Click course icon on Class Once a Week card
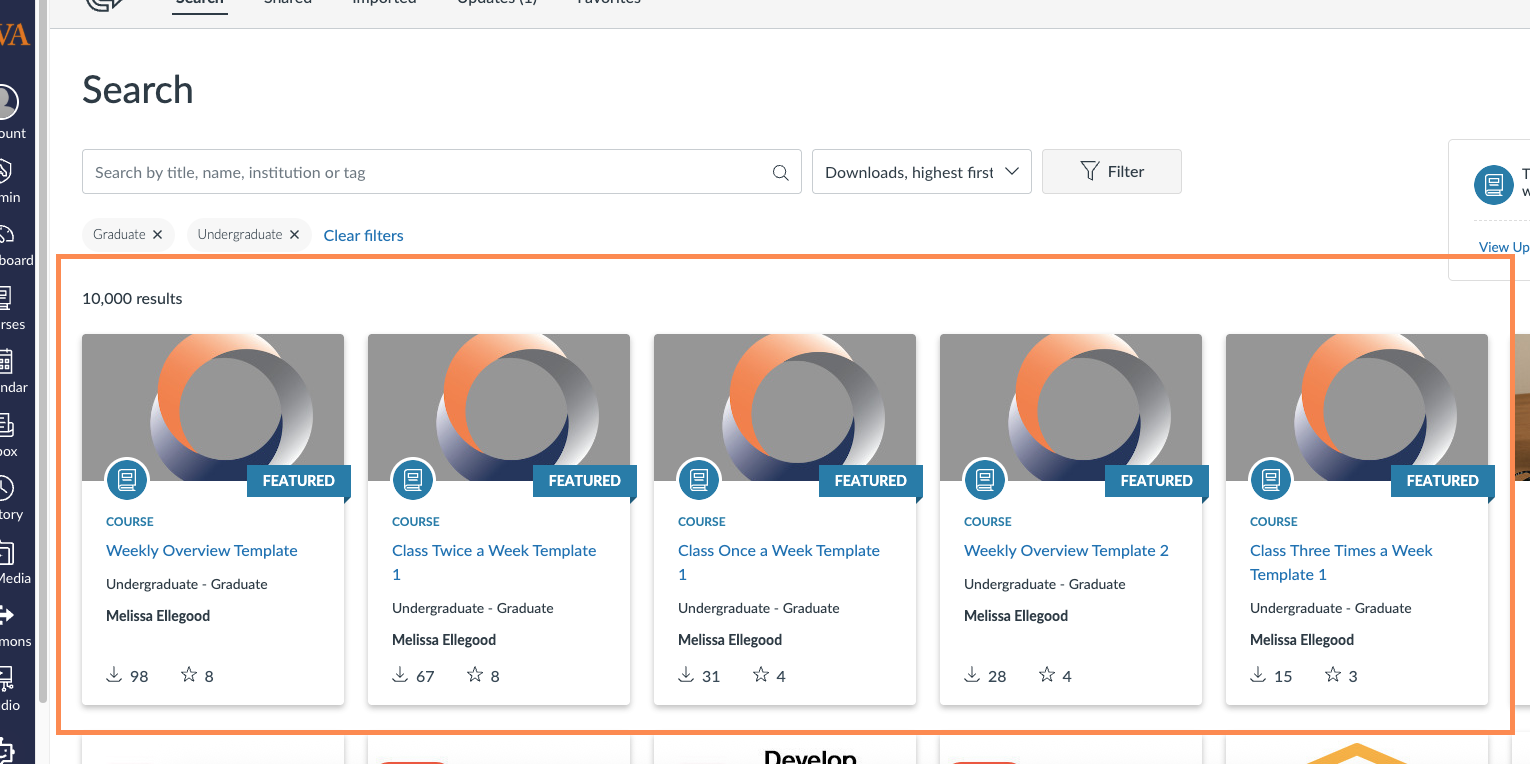 [699, 480]
